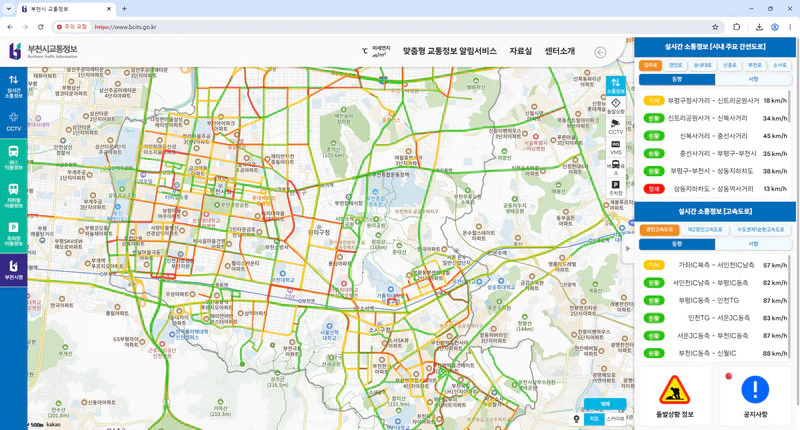Go back in browser history
The width and height of the screenshot is (800, 430).
pos(10,27)
